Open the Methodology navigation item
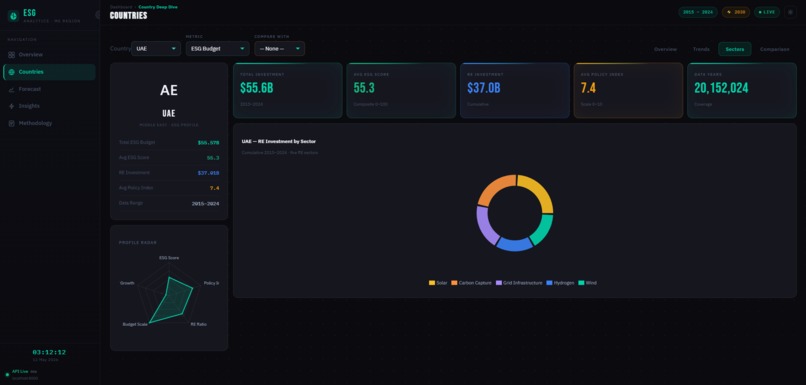Image resolution: width=806 pixels, height=385 pixels. pyautogui.click(x=49, y=123)
